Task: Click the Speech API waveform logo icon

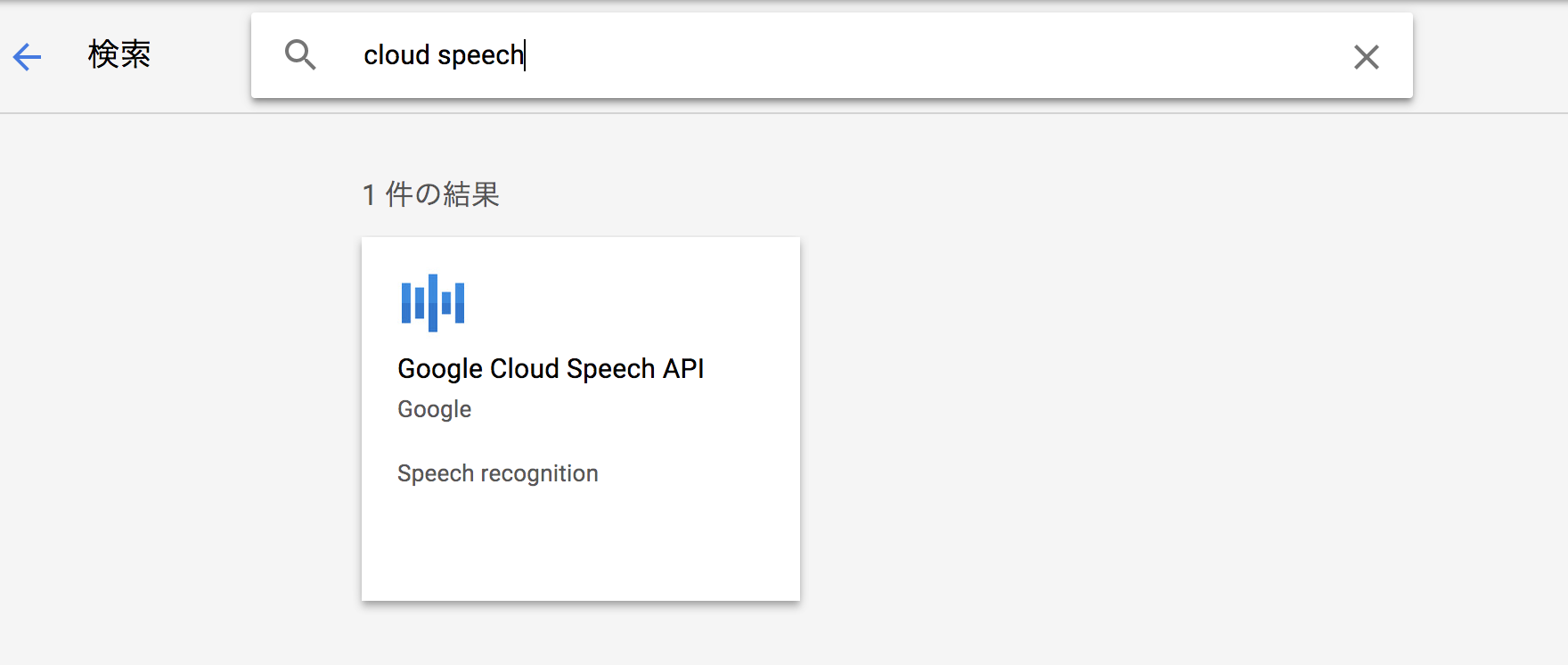Action: (433, 303)
